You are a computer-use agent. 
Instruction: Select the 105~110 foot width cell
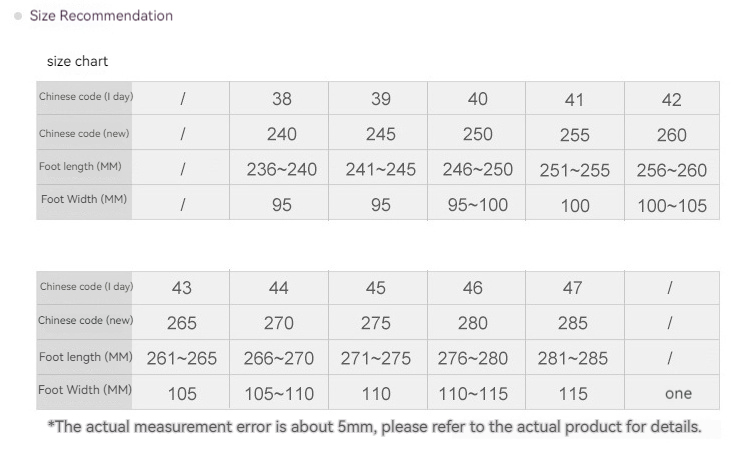pyautogui.click(x=279, y=394)
